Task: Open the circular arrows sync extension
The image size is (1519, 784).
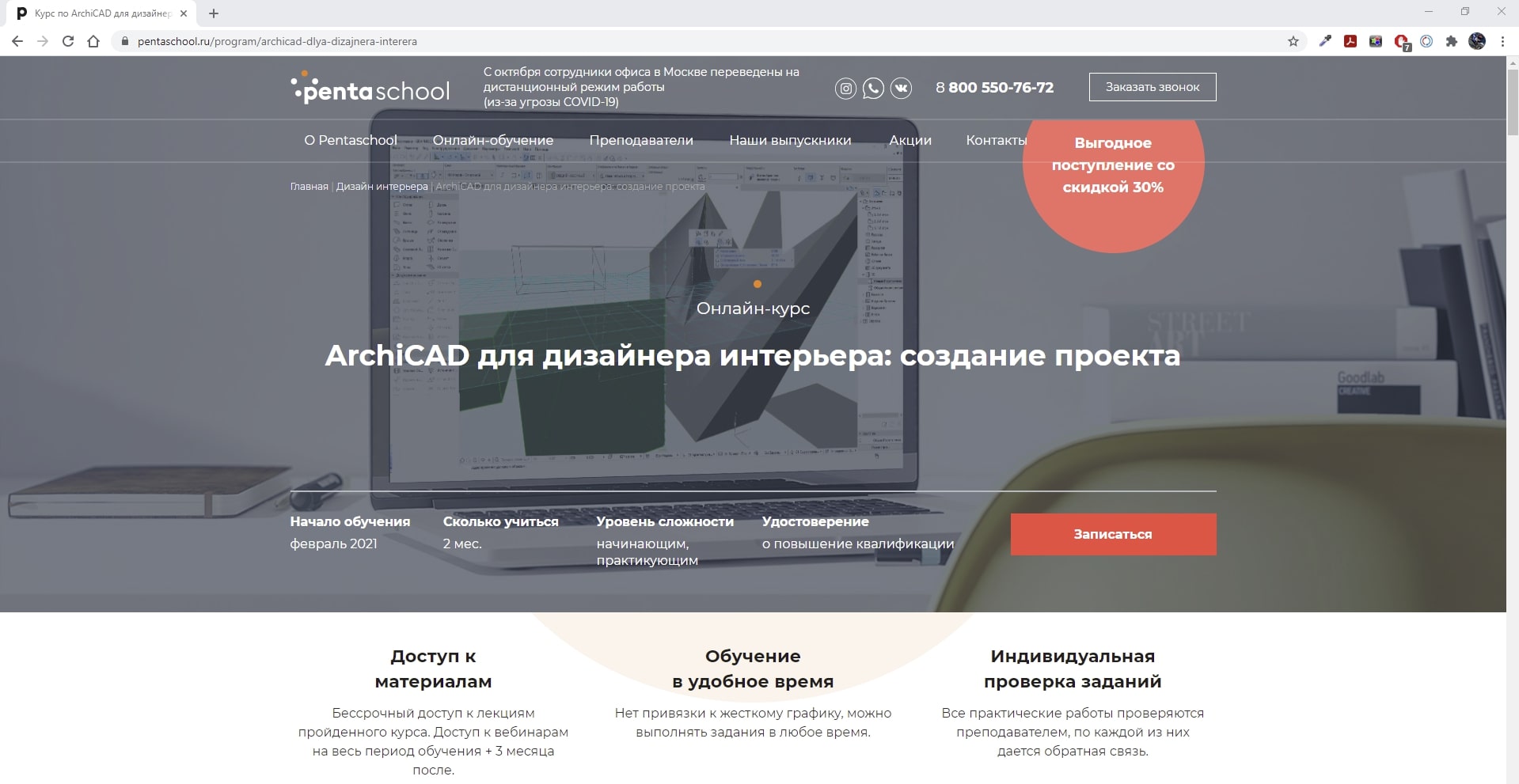Action: tap(1426, 41)
